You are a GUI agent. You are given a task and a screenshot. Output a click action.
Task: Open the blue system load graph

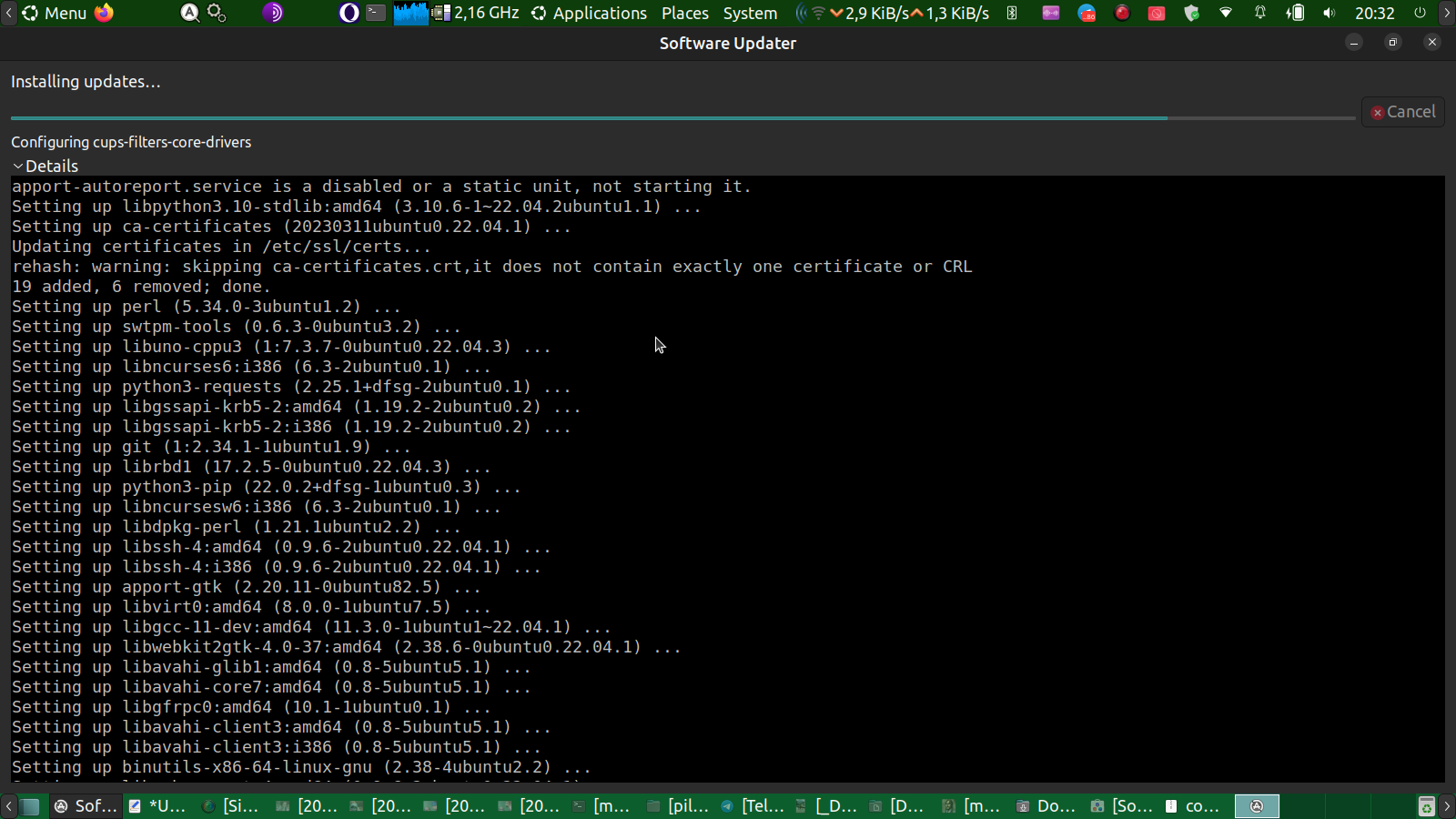pyautogui.click(x=410, y=13)
